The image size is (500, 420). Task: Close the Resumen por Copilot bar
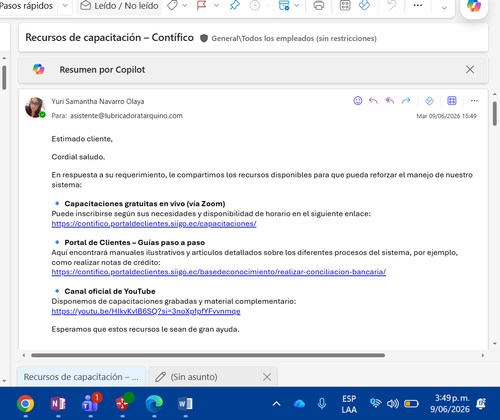tap(470, 69)
